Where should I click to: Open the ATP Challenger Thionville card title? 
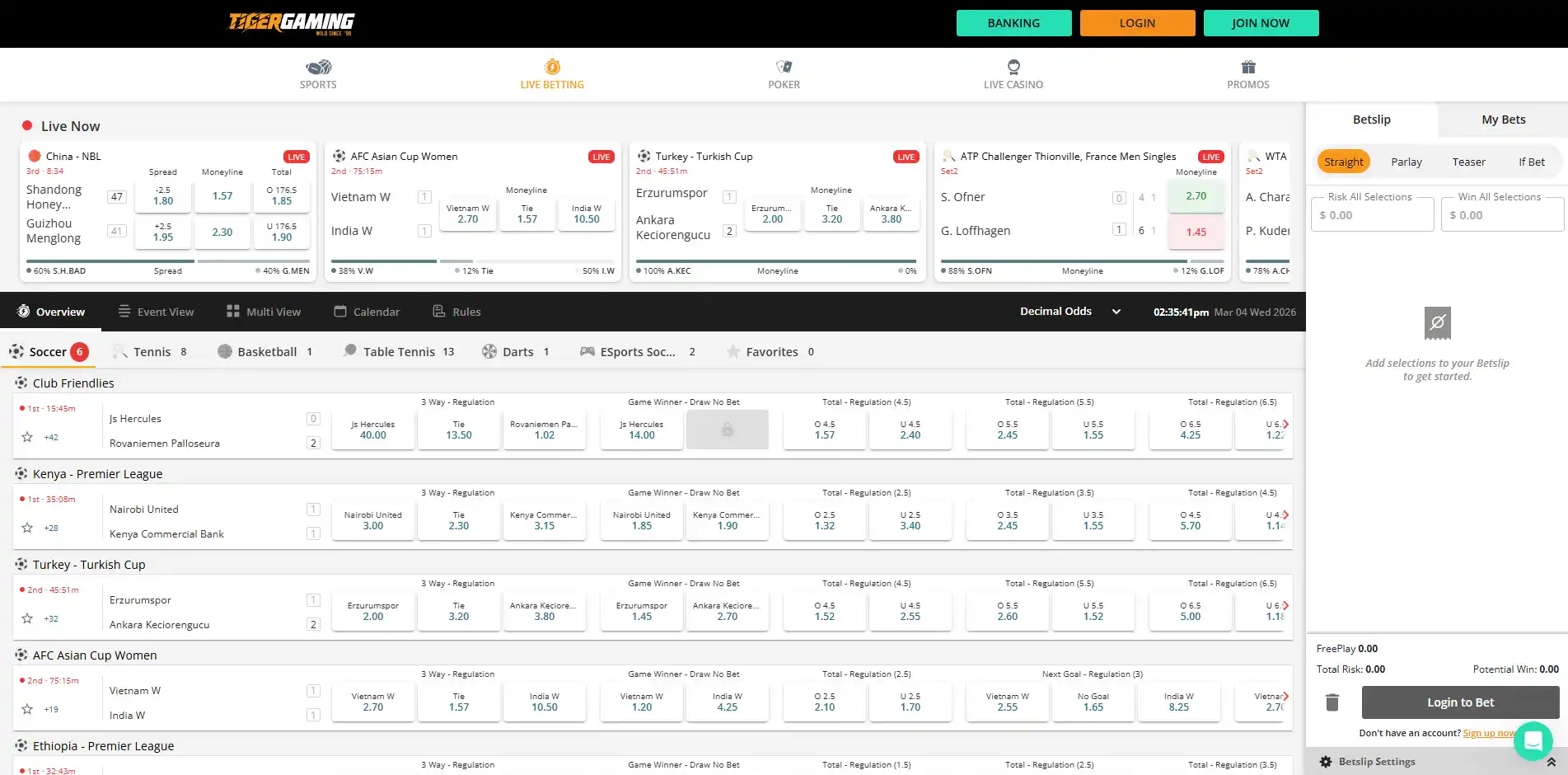click(x=1068, y=156)
